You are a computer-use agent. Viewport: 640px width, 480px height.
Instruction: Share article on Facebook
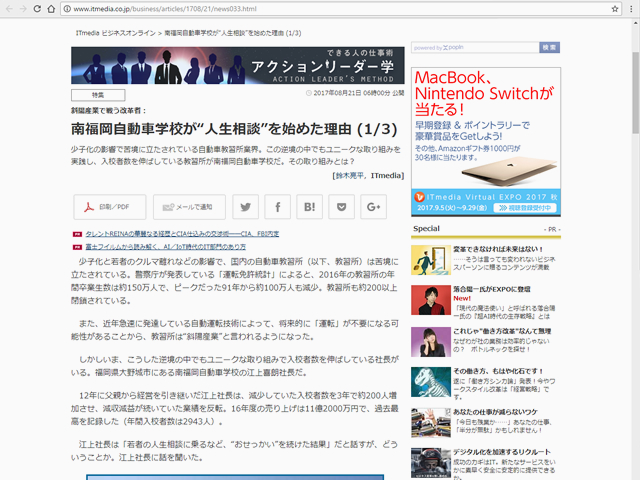coord(278,207)
